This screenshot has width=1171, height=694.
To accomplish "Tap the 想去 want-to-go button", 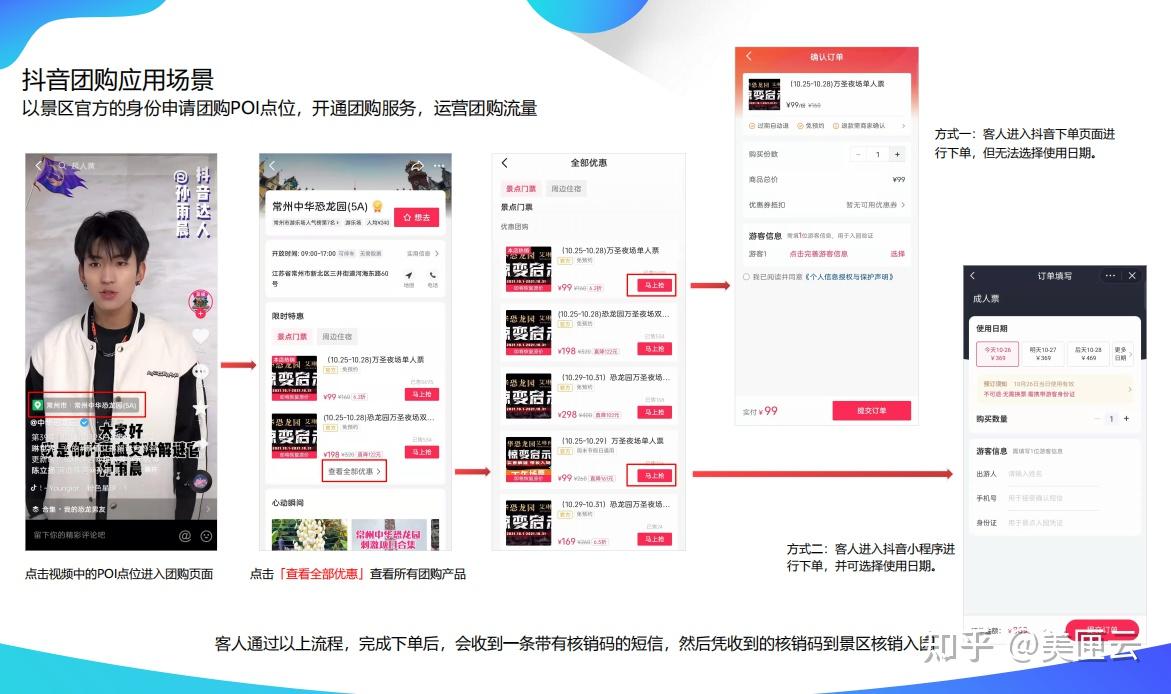I will (417, 217).
